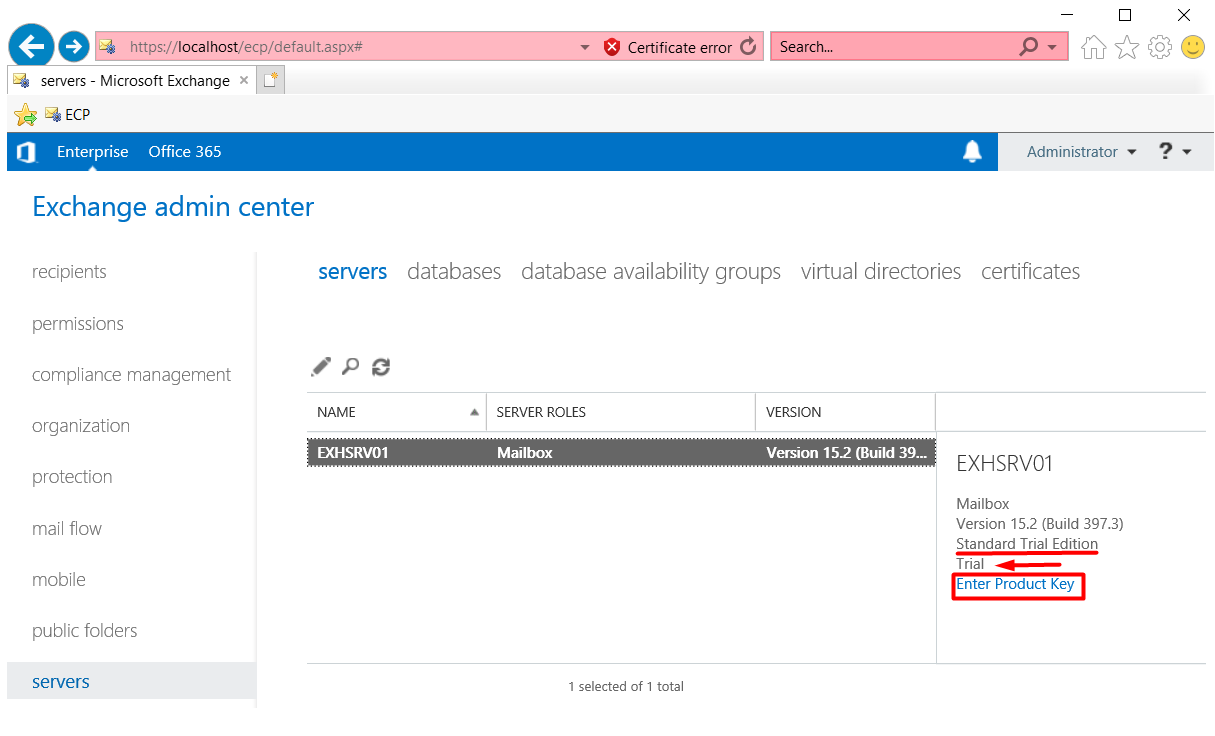Open the Favorites star icon
This screenshot has height=736, width=1215.
(1127, 47)
